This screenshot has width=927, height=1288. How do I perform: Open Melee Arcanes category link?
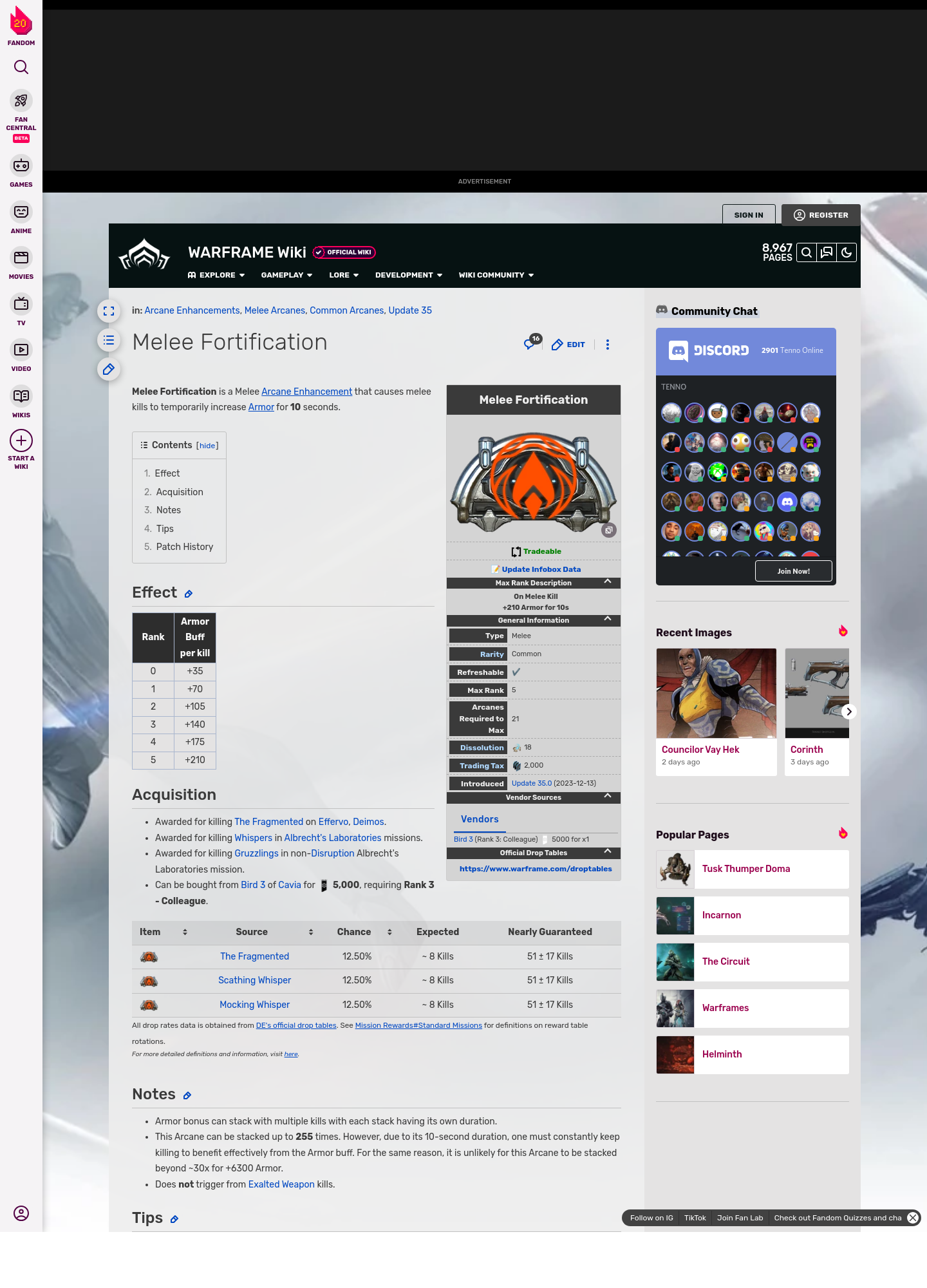point(275,310)
